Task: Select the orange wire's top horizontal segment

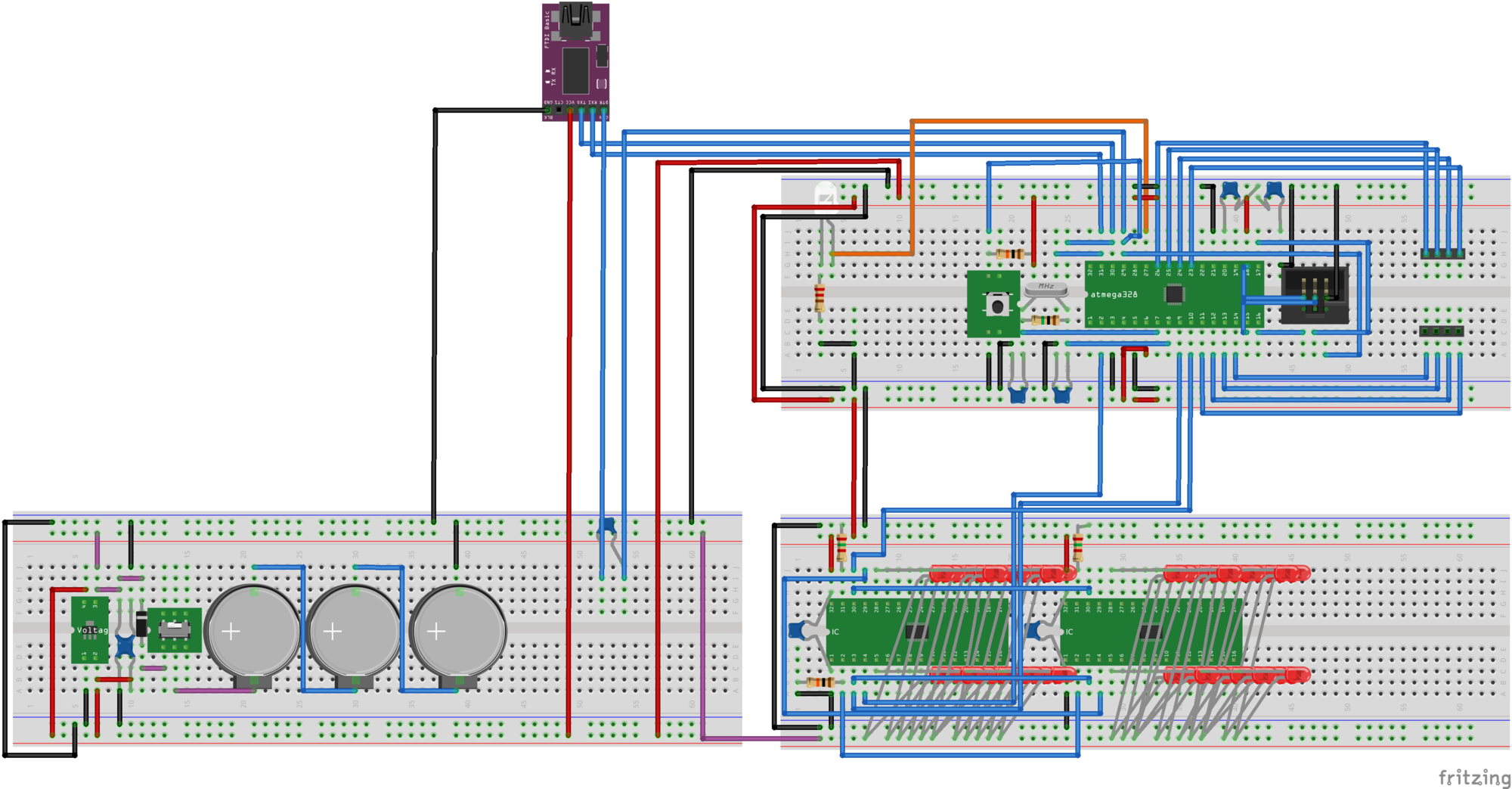Action: coord(1028,121)
